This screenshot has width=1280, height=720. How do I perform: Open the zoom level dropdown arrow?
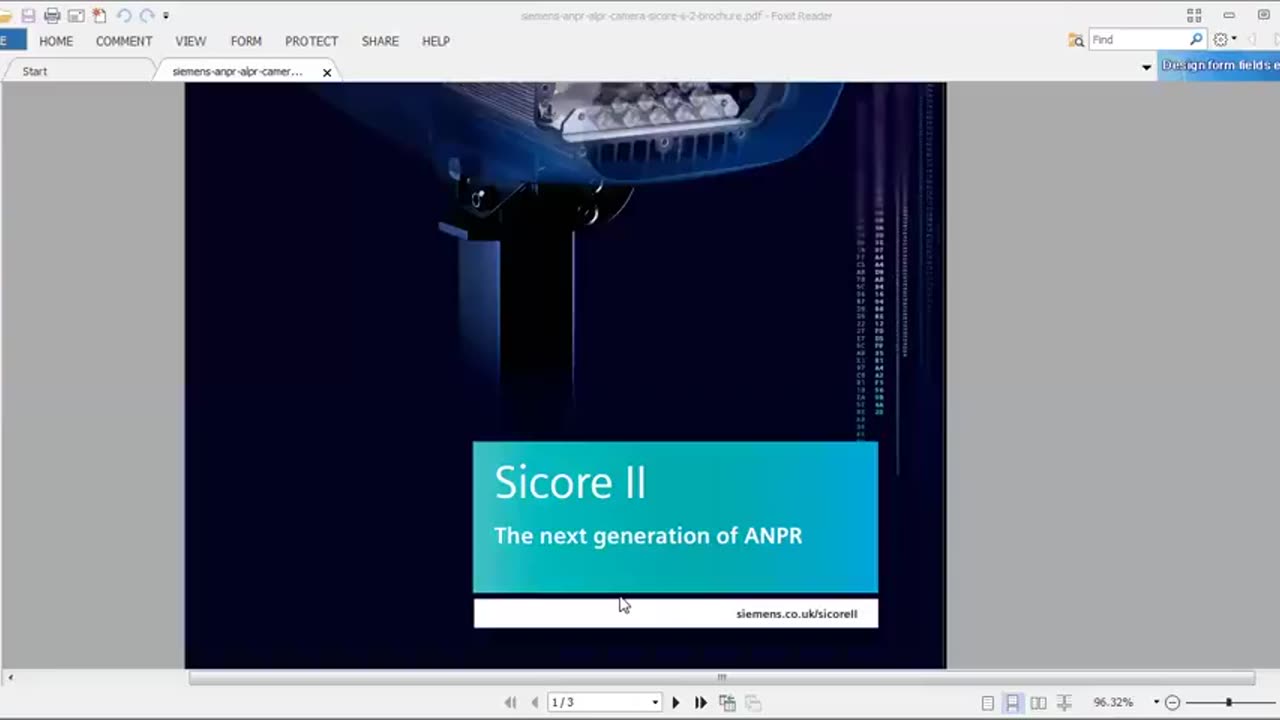pos(1156,703)
